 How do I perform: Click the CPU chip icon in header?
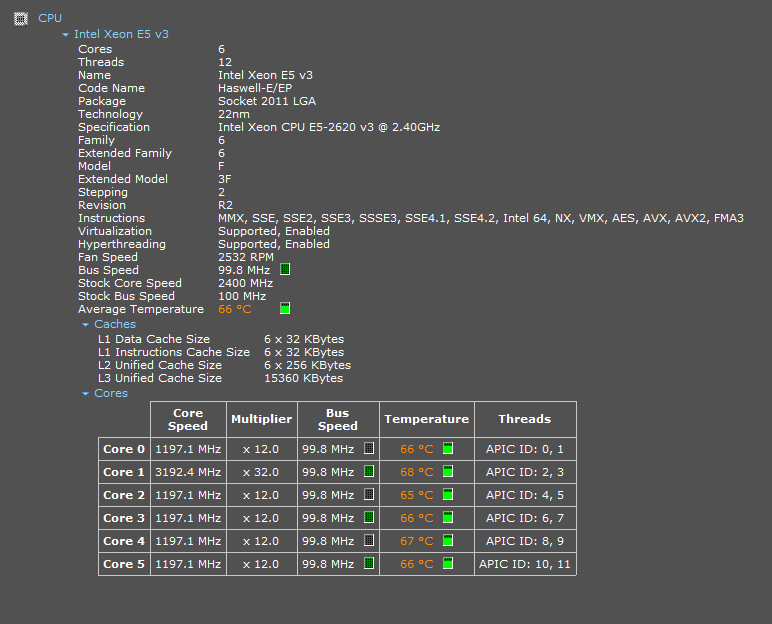(x=21, y=19)
